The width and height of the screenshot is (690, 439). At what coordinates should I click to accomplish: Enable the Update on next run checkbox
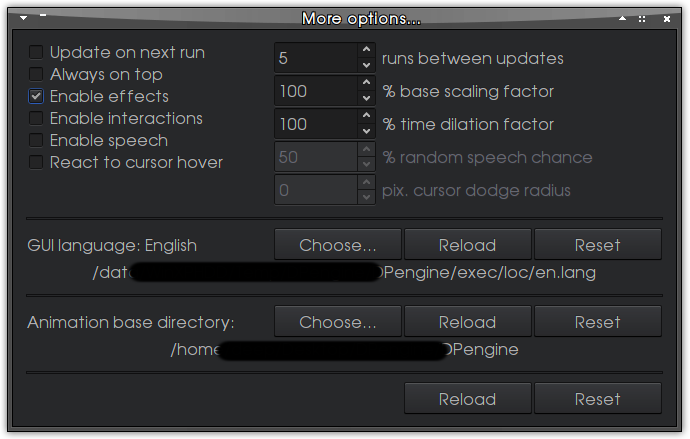36,52
